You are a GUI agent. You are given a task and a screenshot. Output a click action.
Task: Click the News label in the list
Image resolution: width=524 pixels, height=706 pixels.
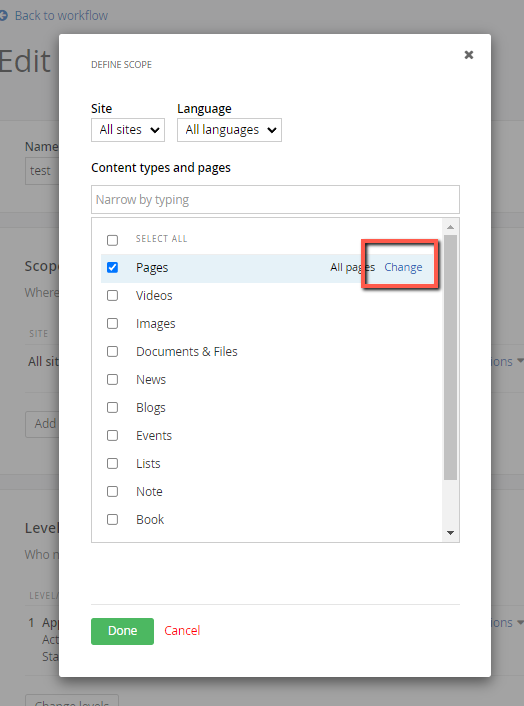click(151, 380)
